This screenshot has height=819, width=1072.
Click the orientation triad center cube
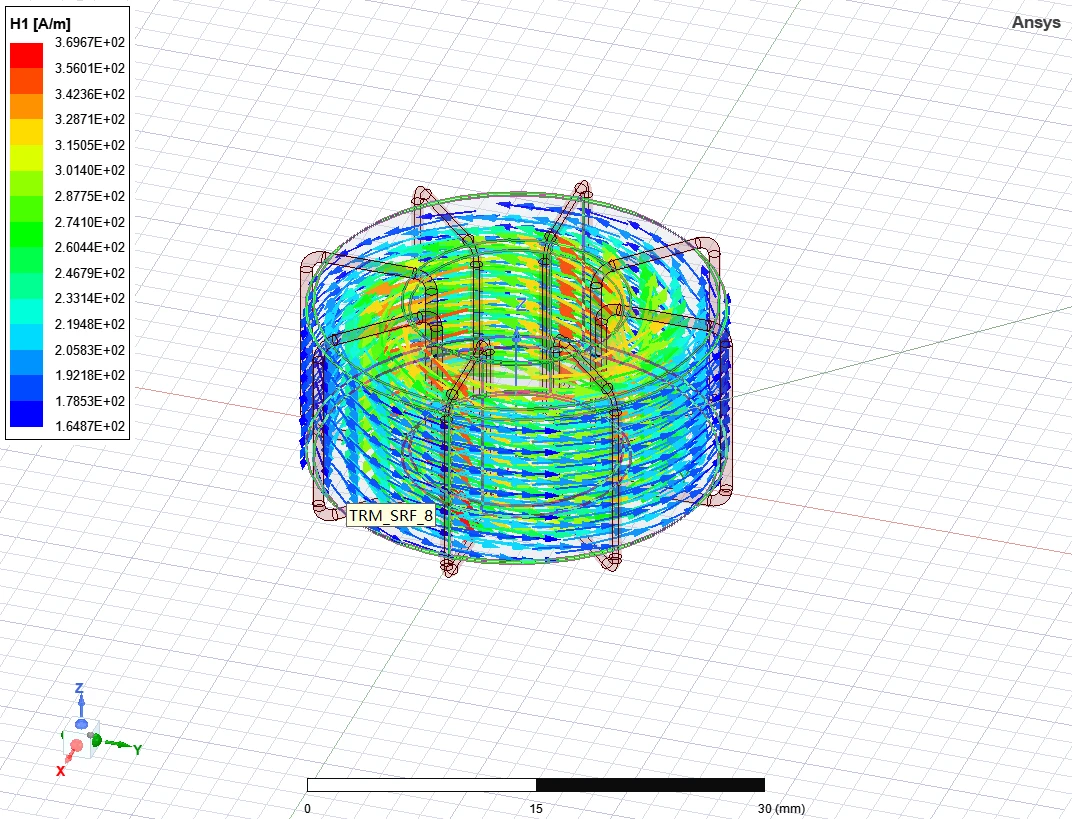click(x=83, y=737)
